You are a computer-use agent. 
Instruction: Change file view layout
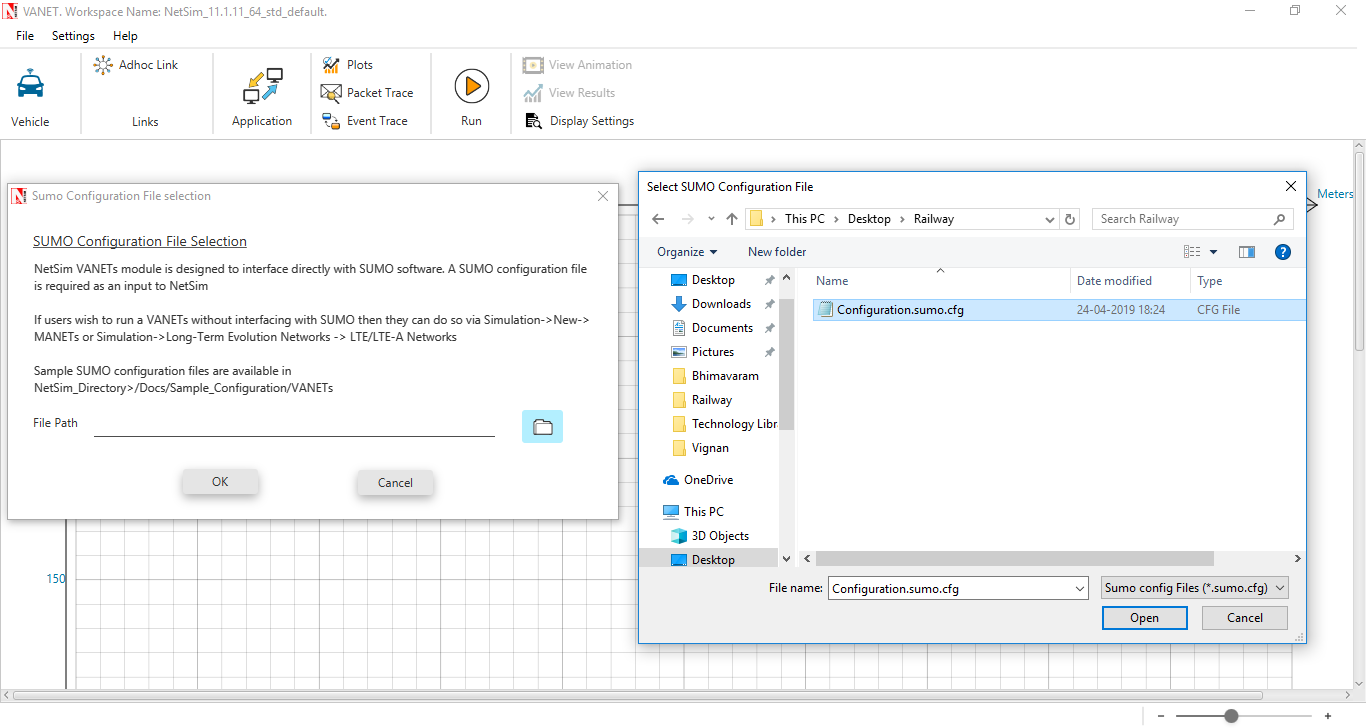1192,252
